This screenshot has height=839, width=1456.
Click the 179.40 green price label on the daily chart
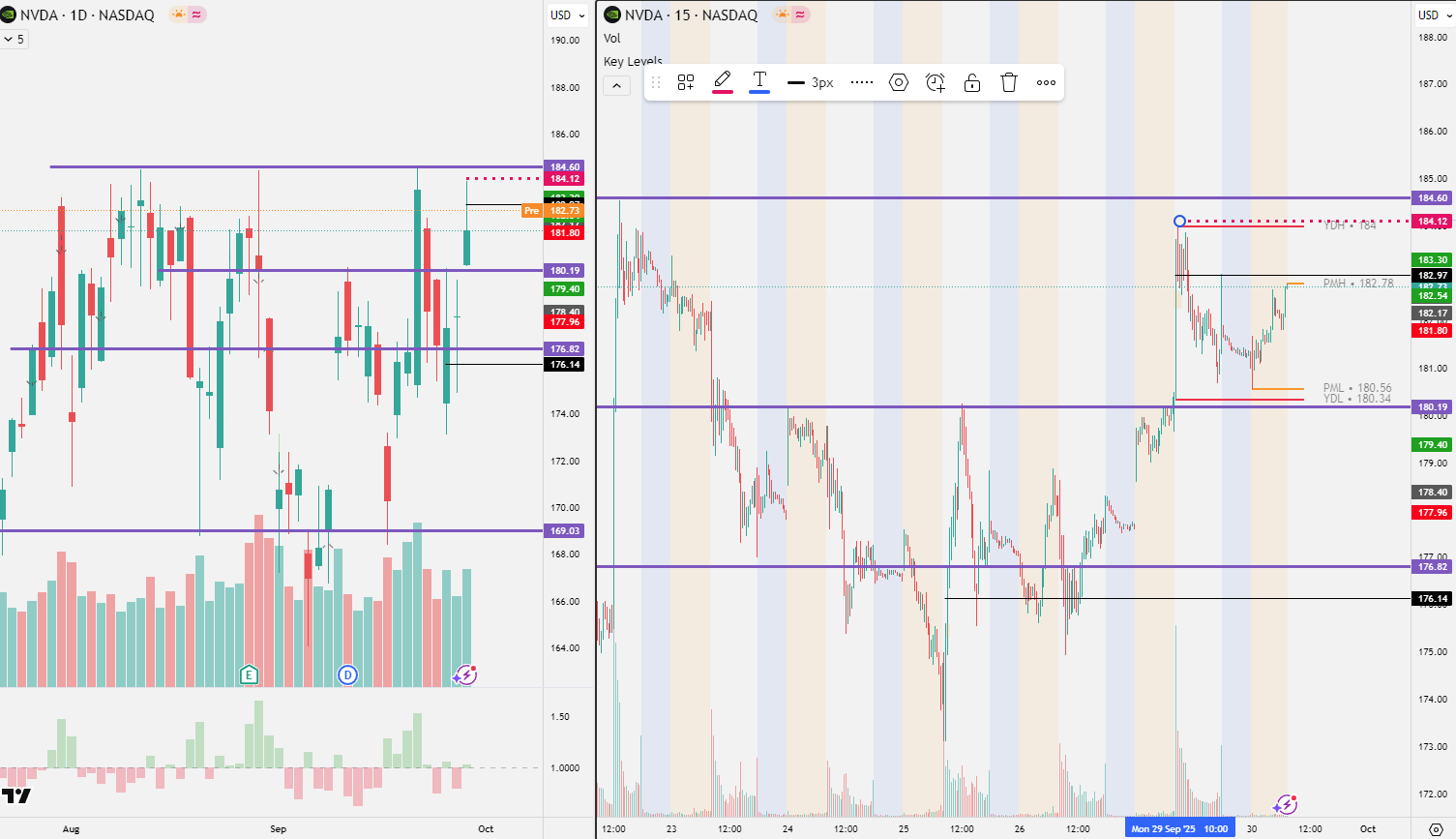[565, 288]
